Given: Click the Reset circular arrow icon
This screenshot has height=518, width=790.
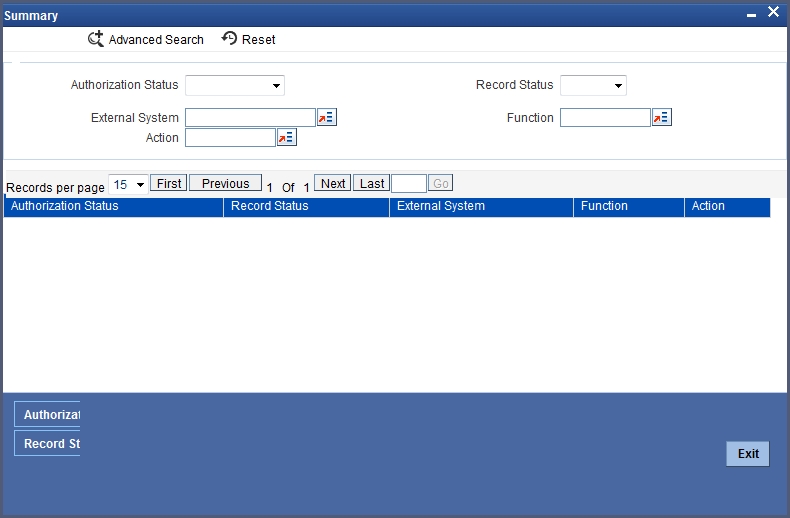Looking at the screenshot, I should [x=229, y=38].
